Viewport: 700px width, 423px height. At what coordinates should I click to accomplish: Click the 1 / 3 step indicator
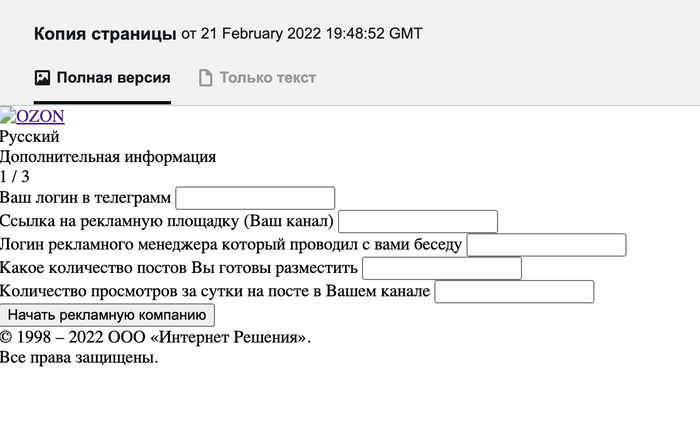(x=15, y=177)
